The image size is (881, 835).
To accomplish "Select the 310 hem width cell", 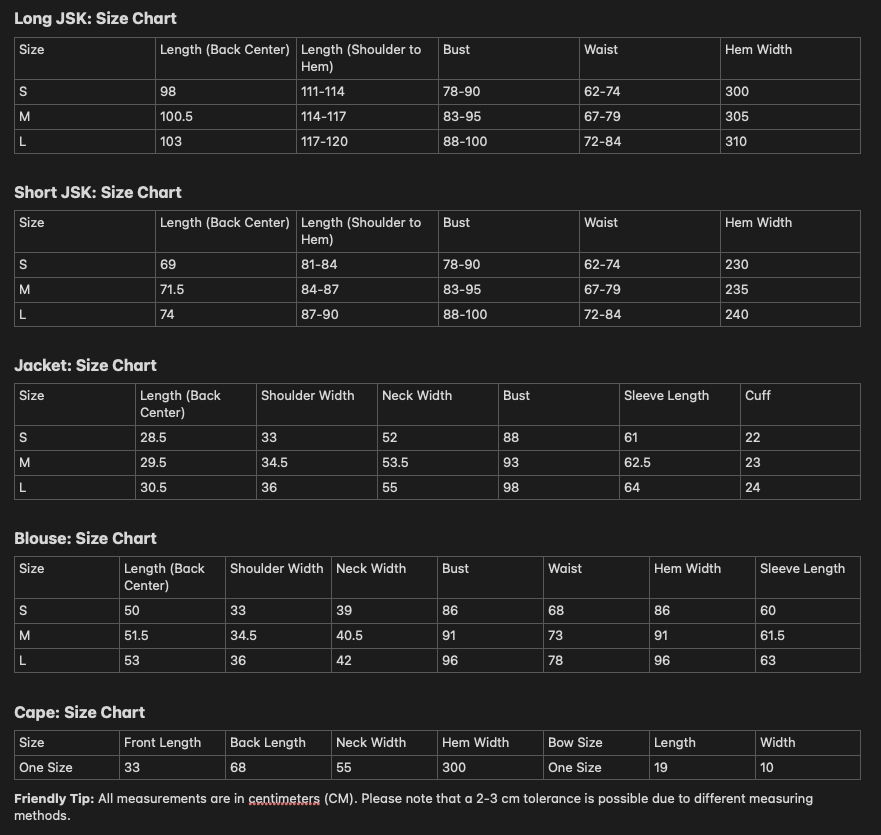I will click(x=736, y=141).
